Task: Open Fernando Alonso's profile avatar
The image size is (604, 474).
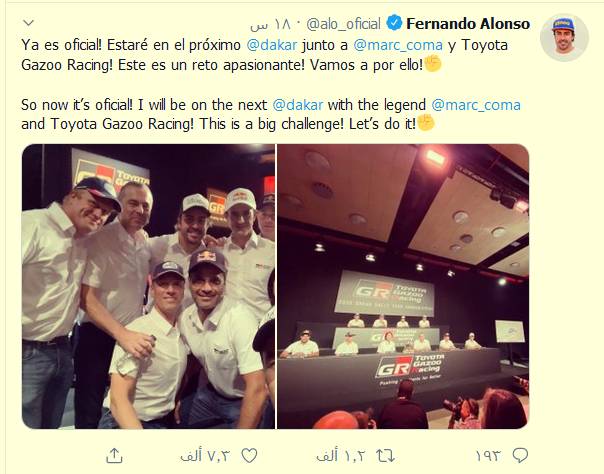Action: pyautogui.click(x=564, y=38)
